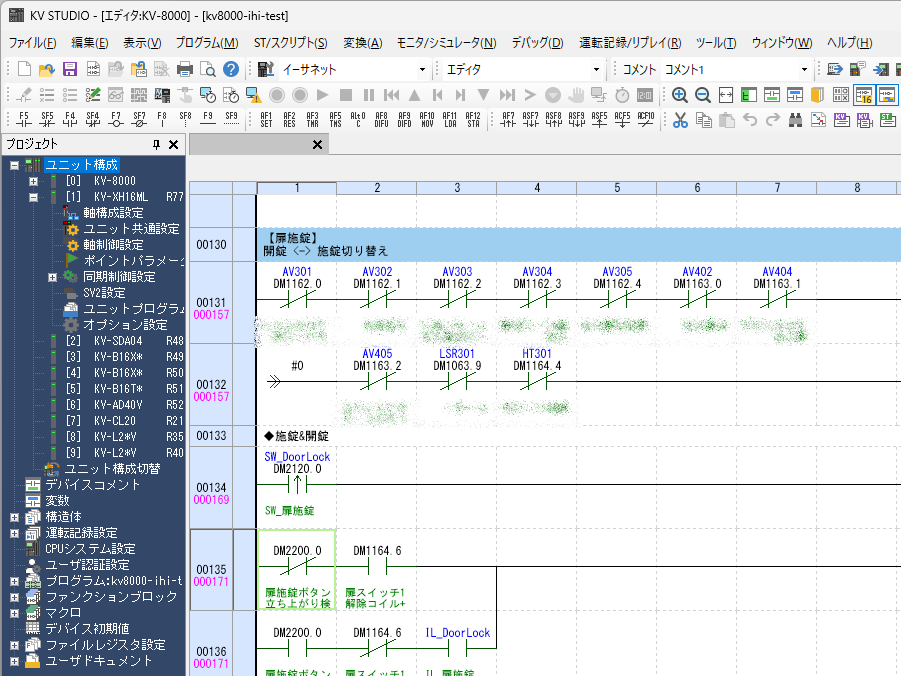Cut selection with the scissors icon
This screenshot has height=676, width=901.
[680, 120]
